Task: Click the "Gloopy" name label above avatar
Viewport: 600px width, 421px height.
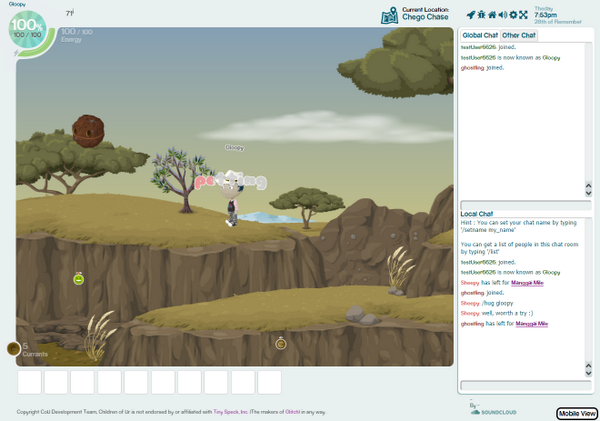Action: tap(235, 147)
